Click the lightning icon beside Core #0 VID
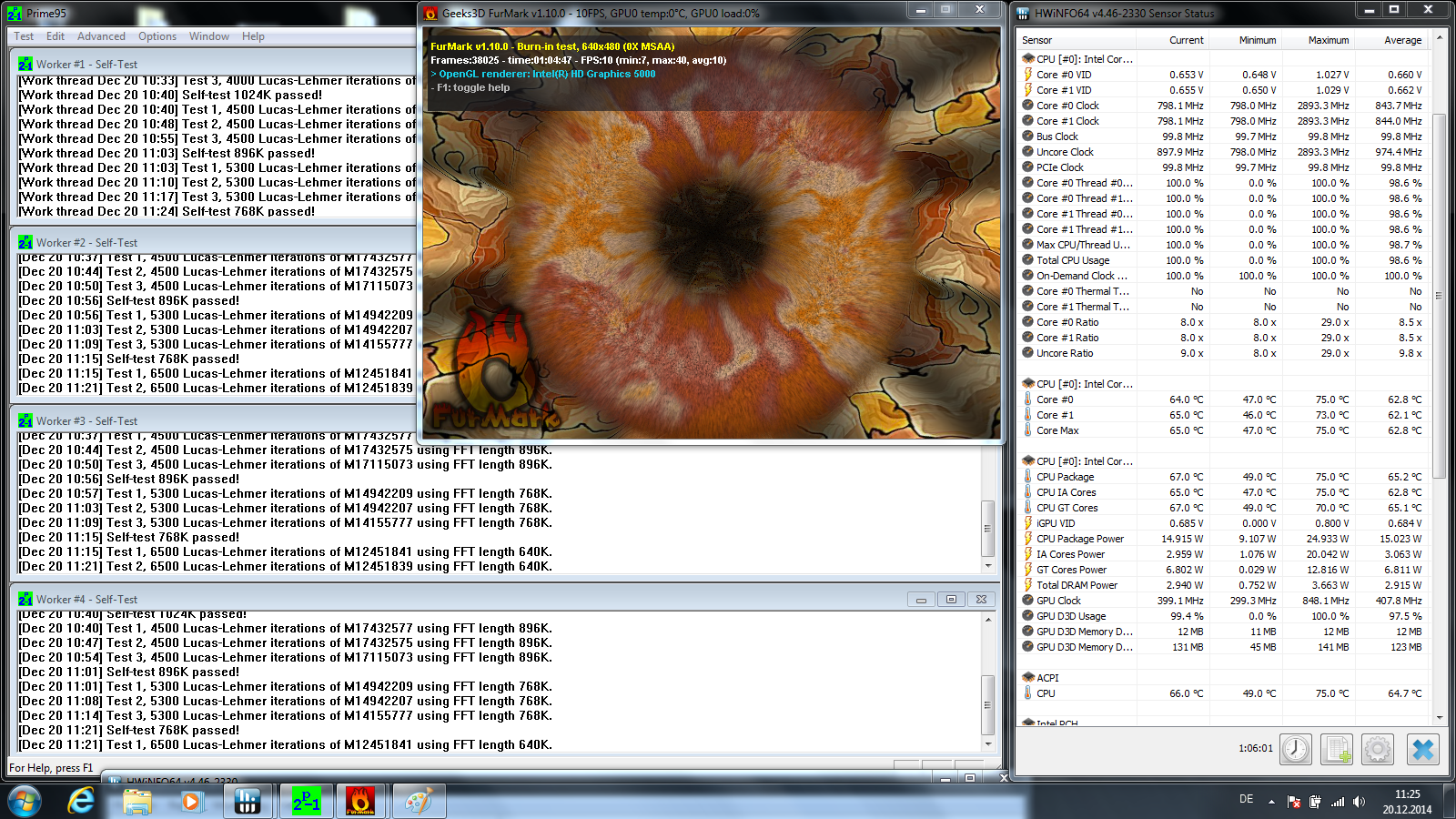This screenshot has height=819, width=1456. [1028, 75]
